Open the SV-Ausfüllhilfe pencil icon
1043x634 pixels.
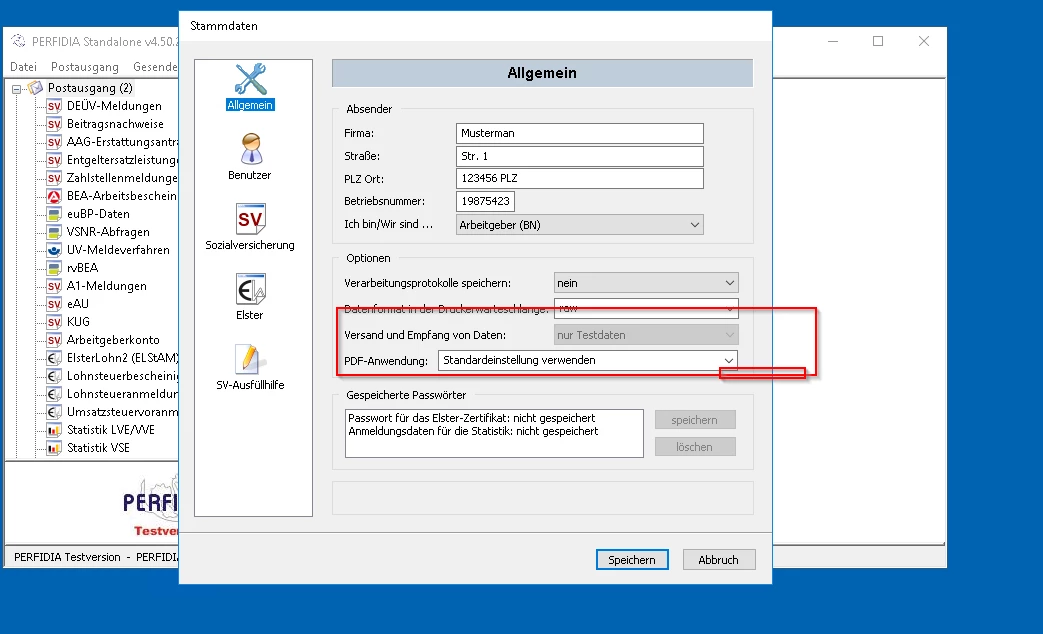click(x=250, y=359)
